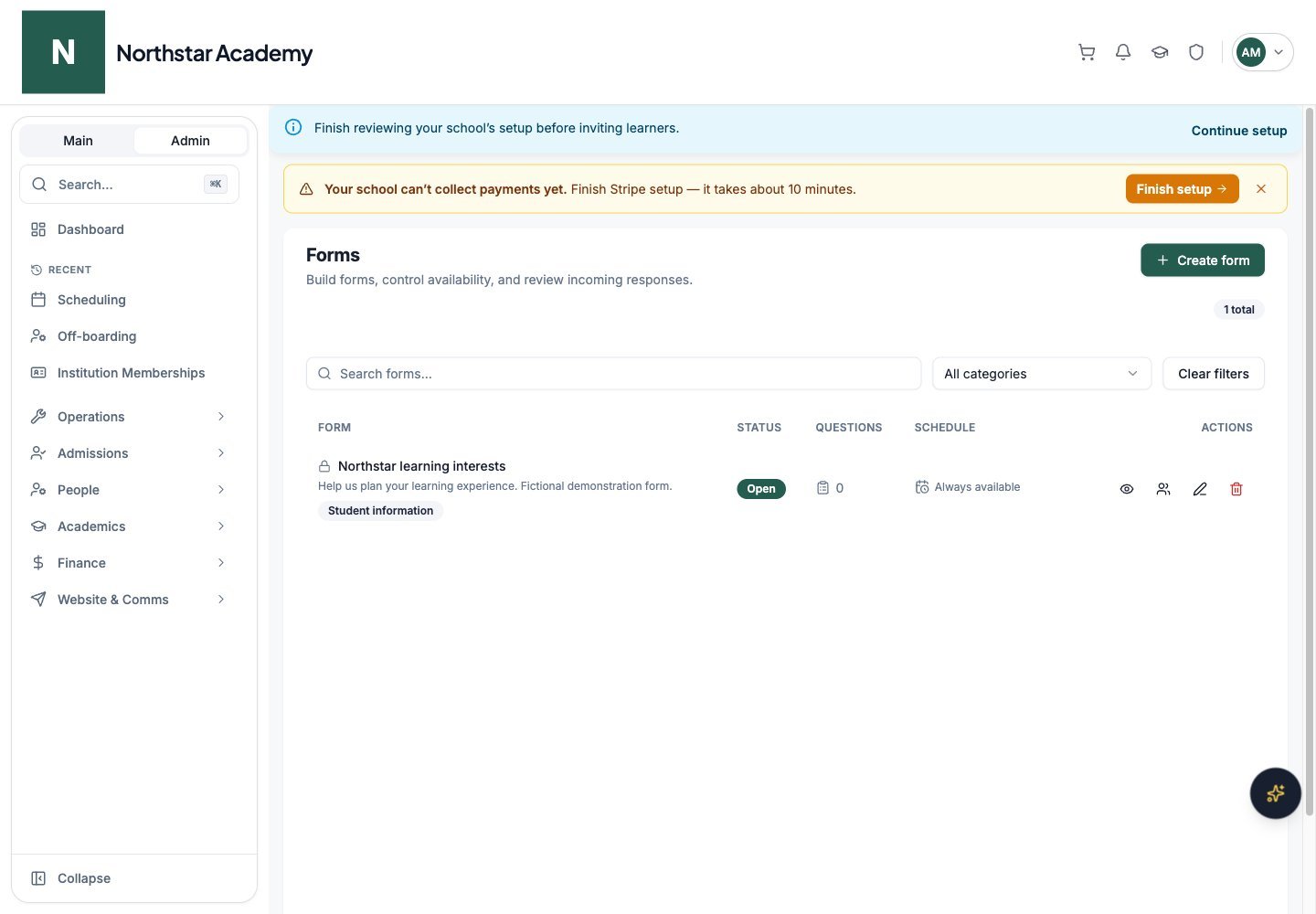
Task: Expand the Finance section
Action: [x=129, y=563]
